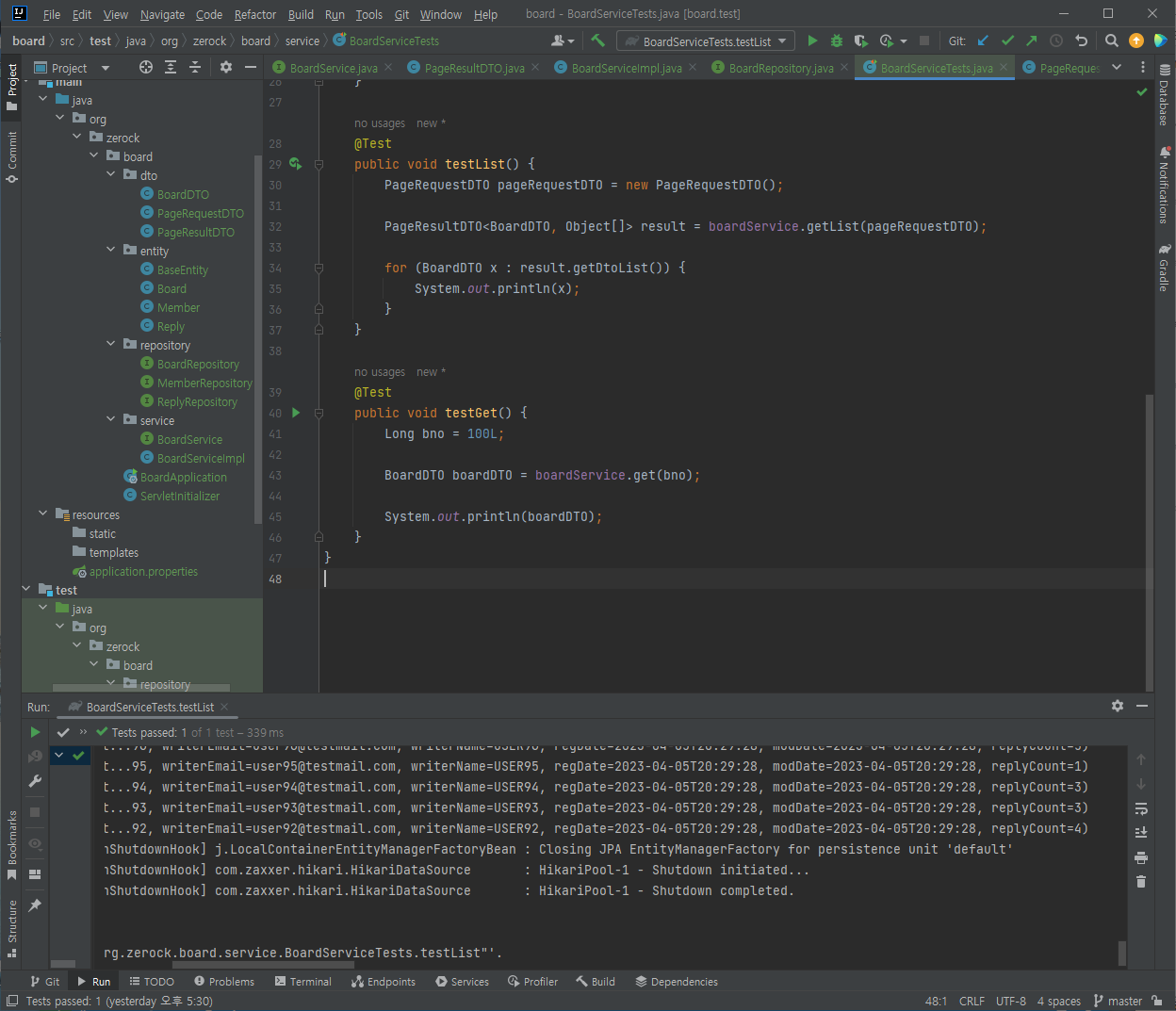Open the Gradle tool window
Viewport: 1176px width, 1011px height.
click(x=1165, y=268)
